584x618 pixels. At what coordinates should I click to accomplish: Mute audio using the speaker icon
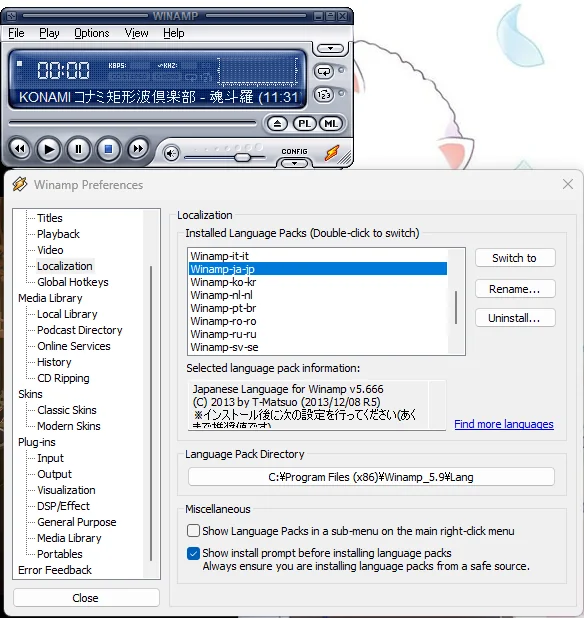171,153
